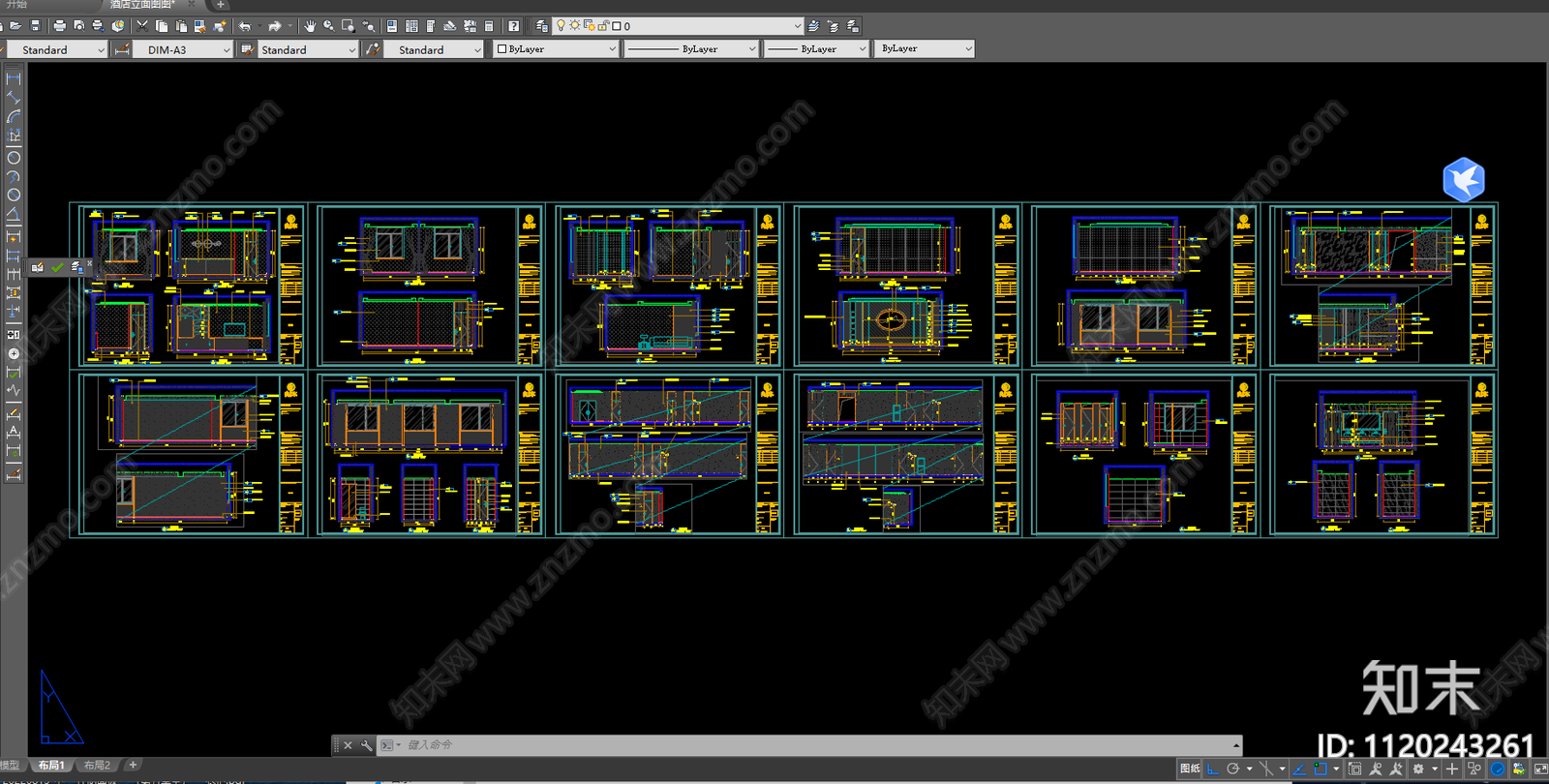Image resolution: width=1549 pixels, height=784 pixels.
Task: Choose the Angular dimension tool
Action: click(14, 215)
